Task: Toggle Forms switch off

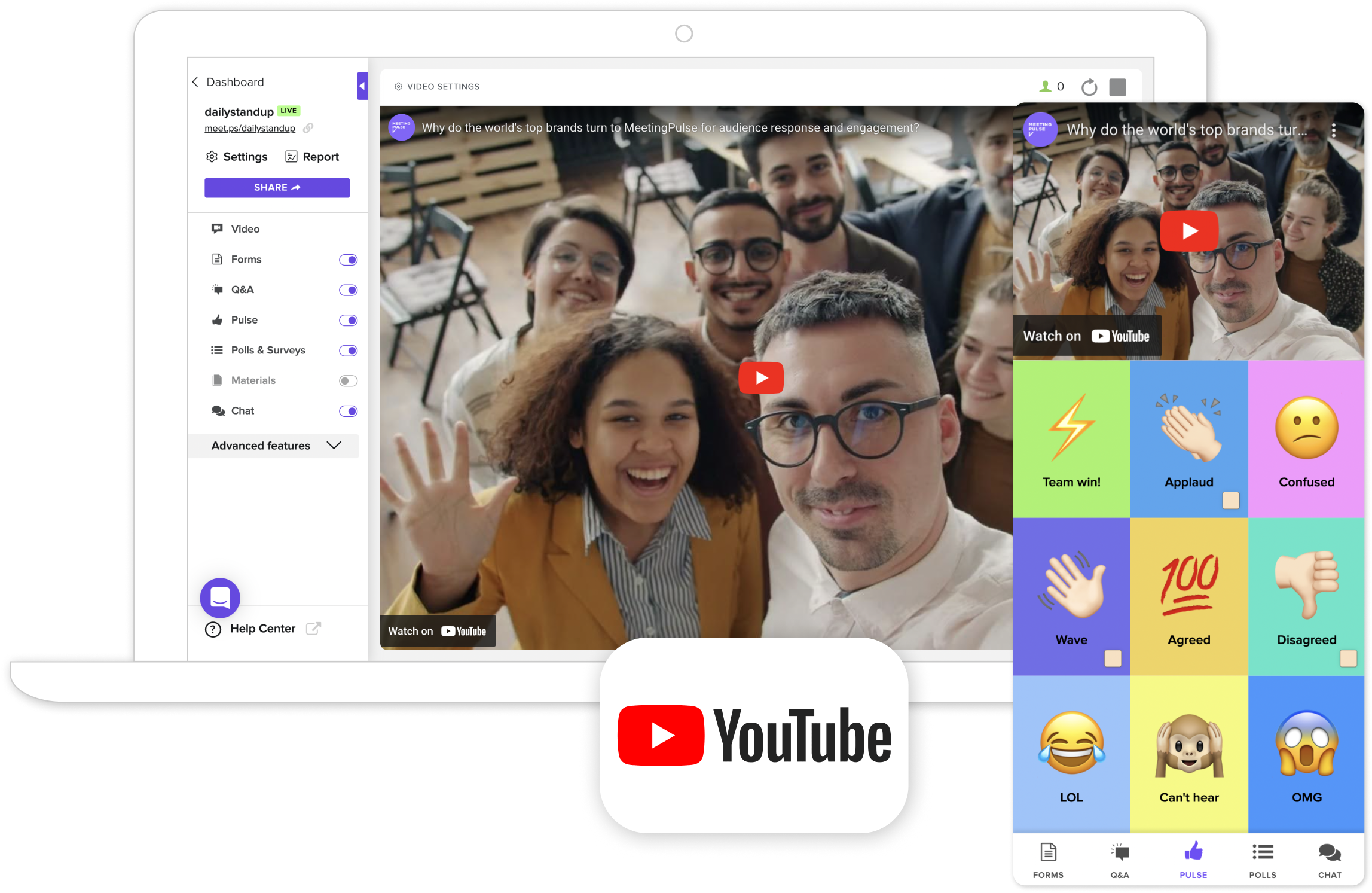Action: [349, 260]
